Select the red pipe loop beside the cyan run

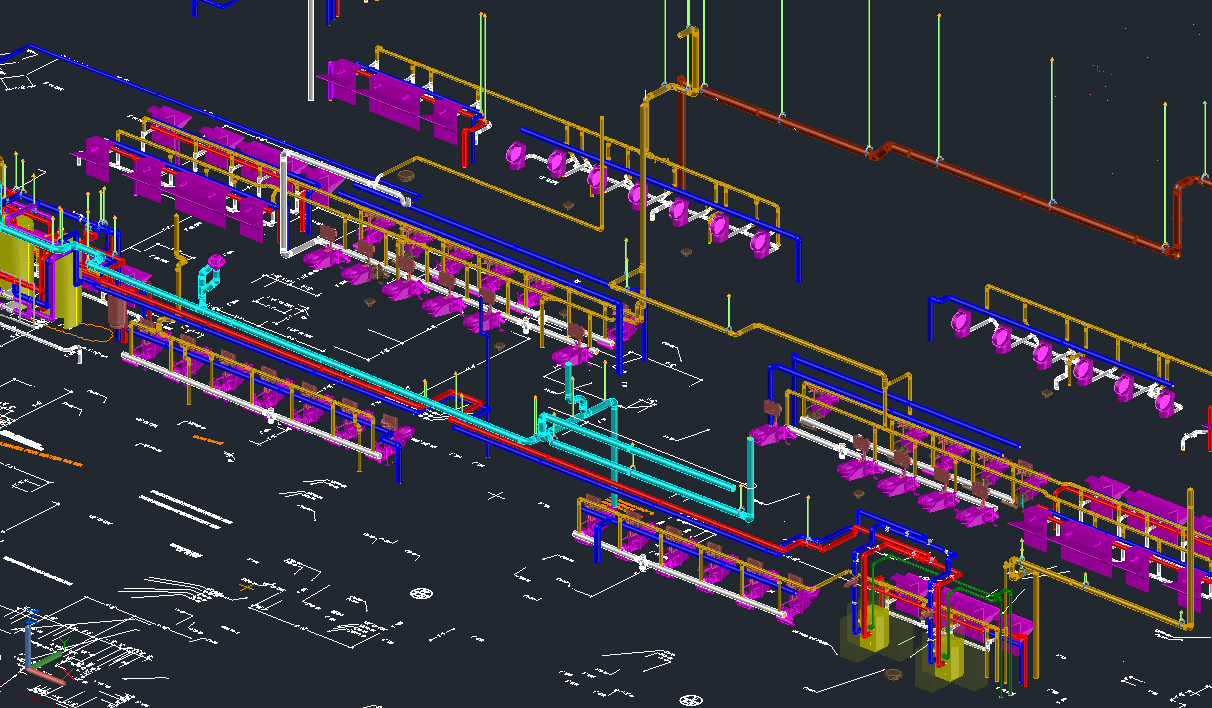pyautogui.click(x=460, y=399)
